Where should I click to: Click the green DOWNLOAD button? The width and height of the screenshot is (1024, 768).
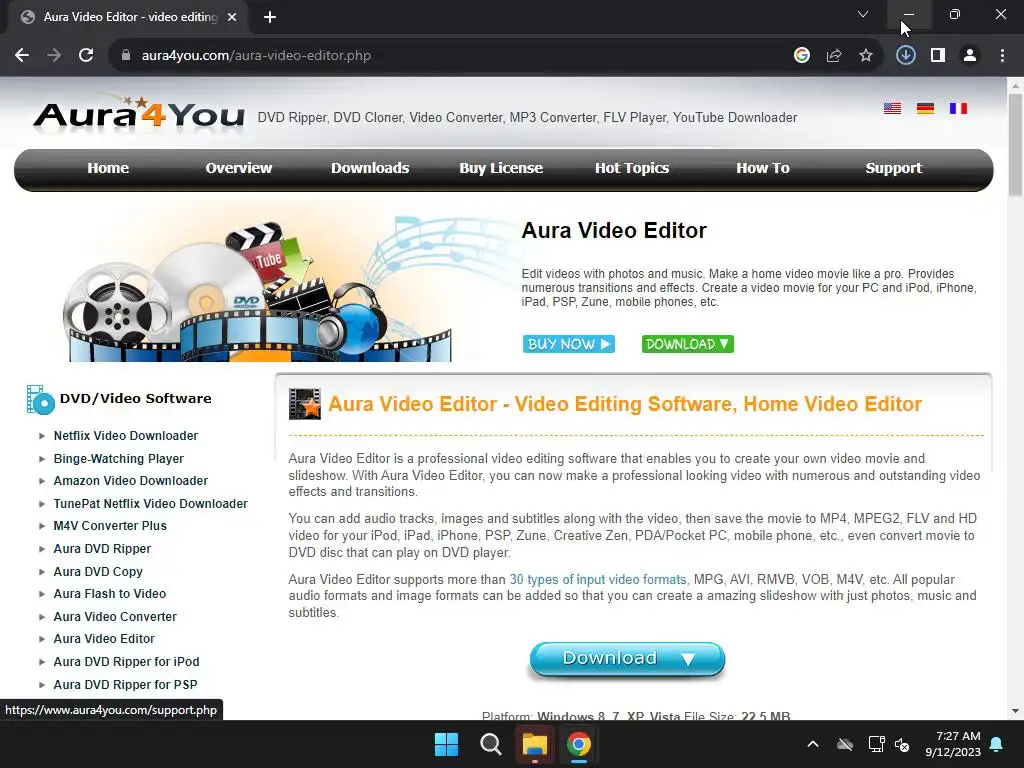click(x=688, y=344)
